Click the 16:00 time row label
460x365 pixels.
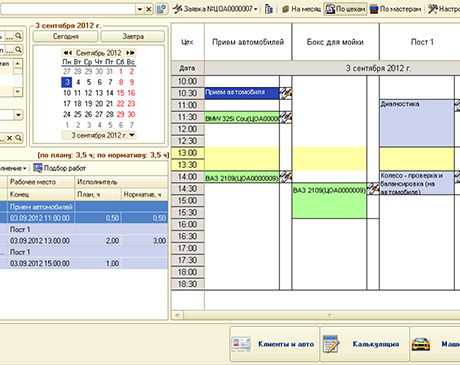(188, 224)
